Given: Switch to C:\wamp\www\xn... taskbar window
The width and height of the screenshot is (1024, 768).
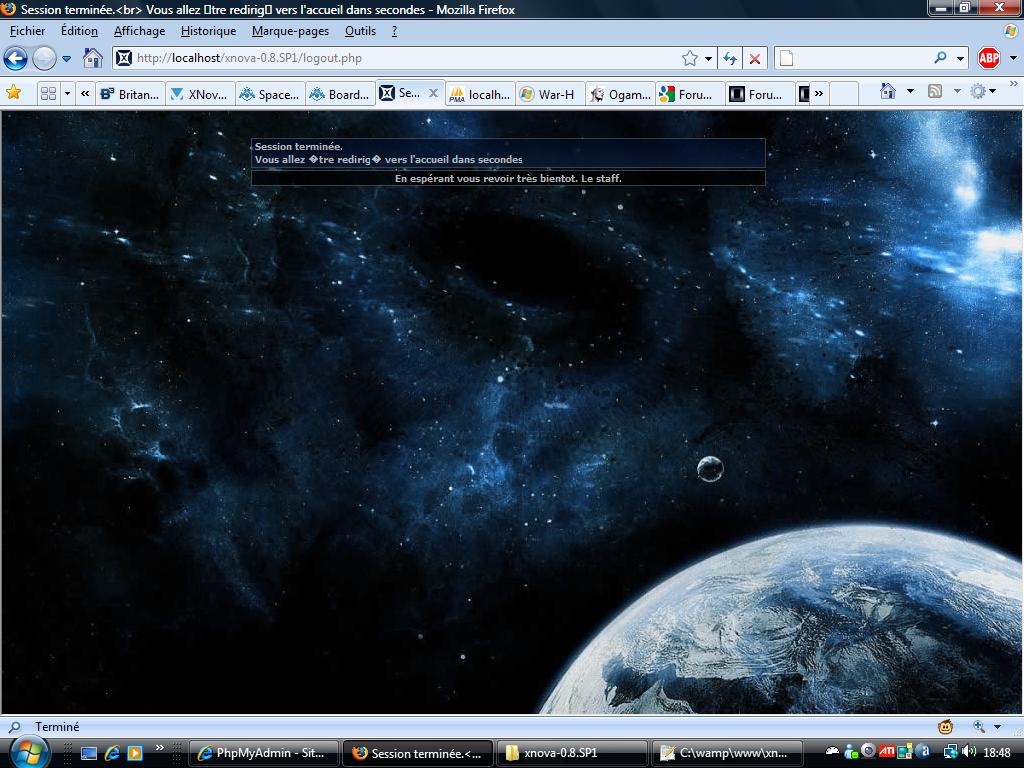Looking at the screenshot, I should click(x=726, y=753).
